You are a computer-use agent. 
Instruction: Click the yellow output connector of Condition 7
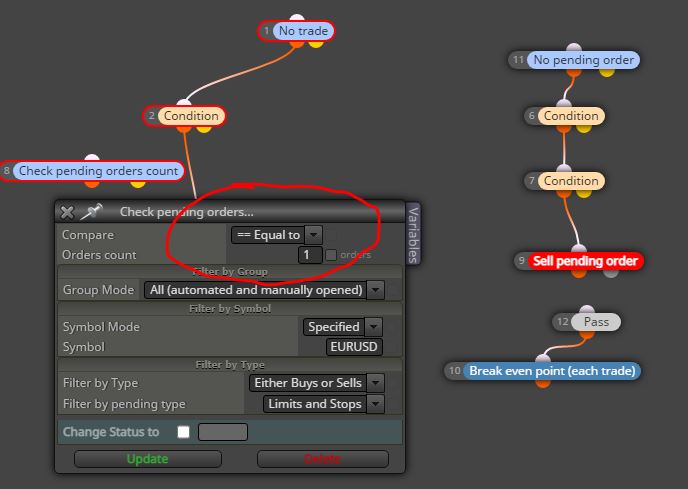pyautogui.click(x=583, y=194)
